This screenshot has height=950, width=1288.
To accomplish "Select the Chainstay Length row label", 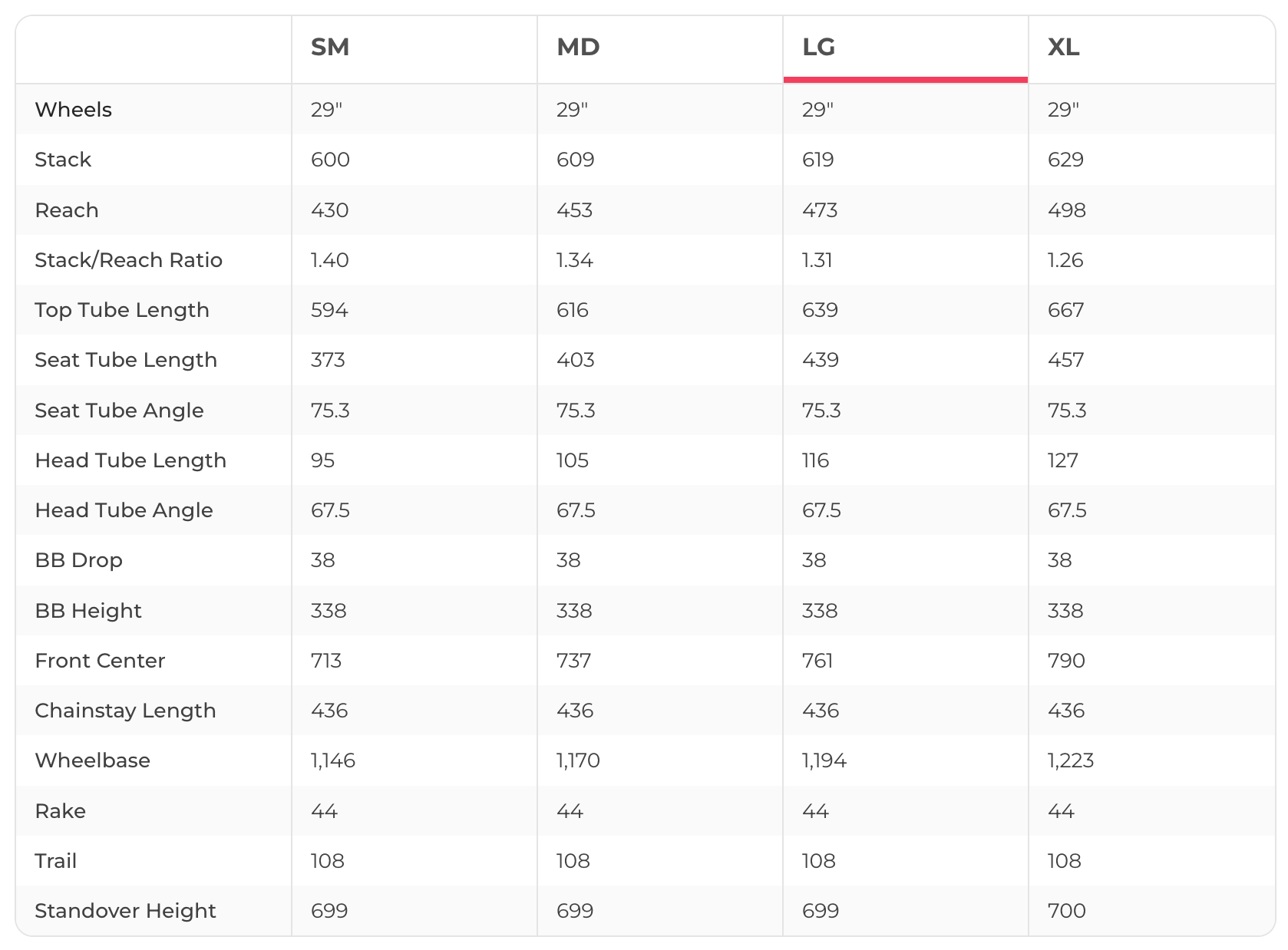I will 125,711.
